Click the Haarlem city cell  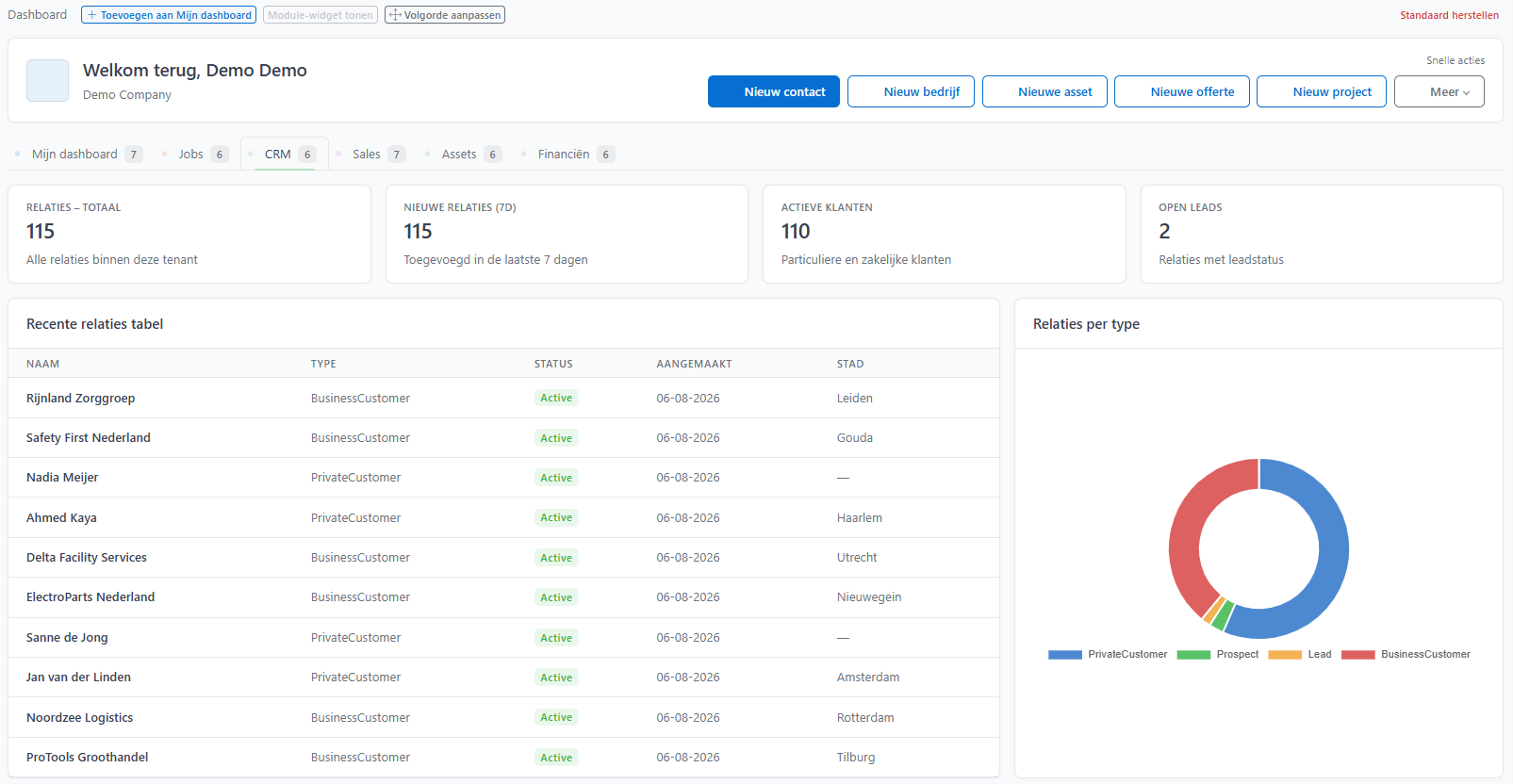tap(860, 517)
